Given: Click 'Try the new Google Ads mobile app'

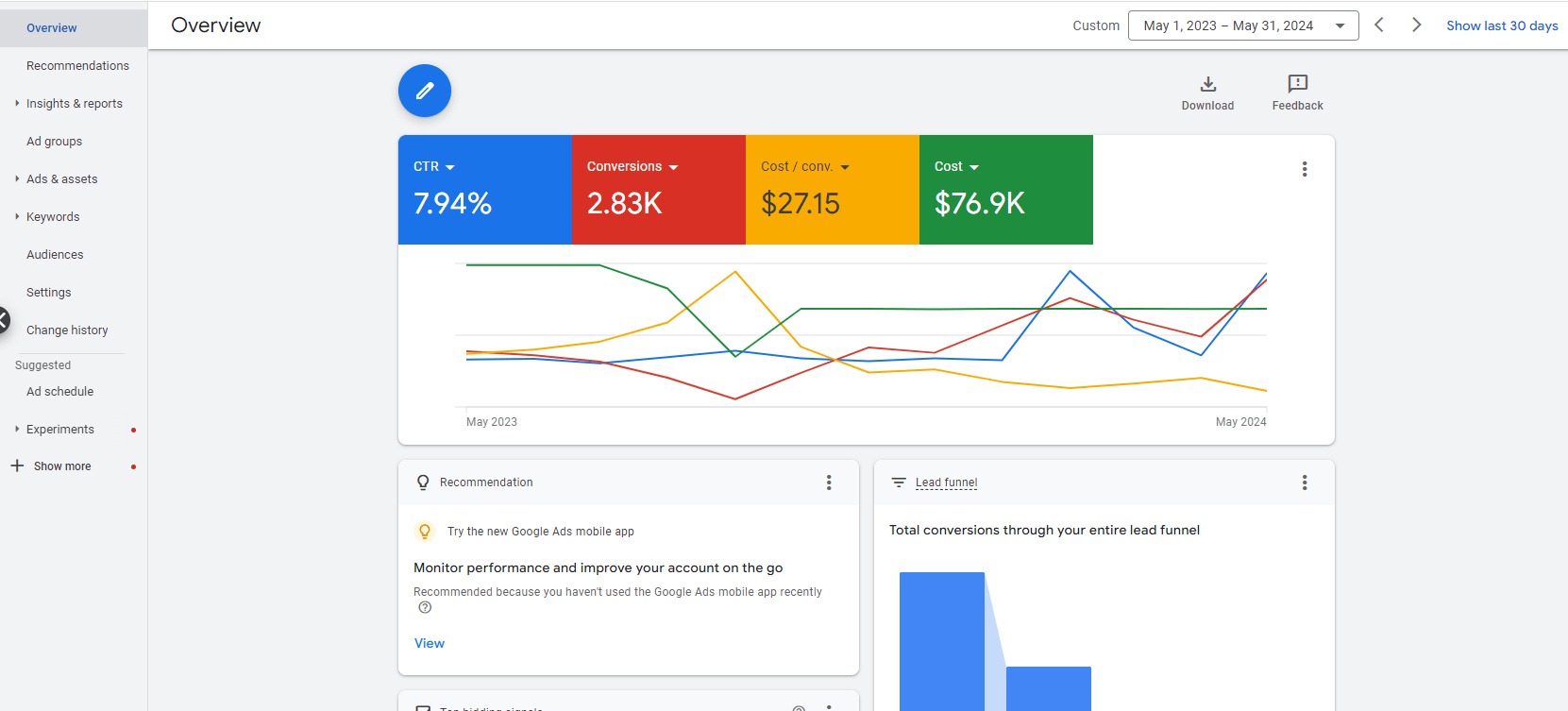Looking at the screenshot, I should pyautogui.click(x=541, y=532).
